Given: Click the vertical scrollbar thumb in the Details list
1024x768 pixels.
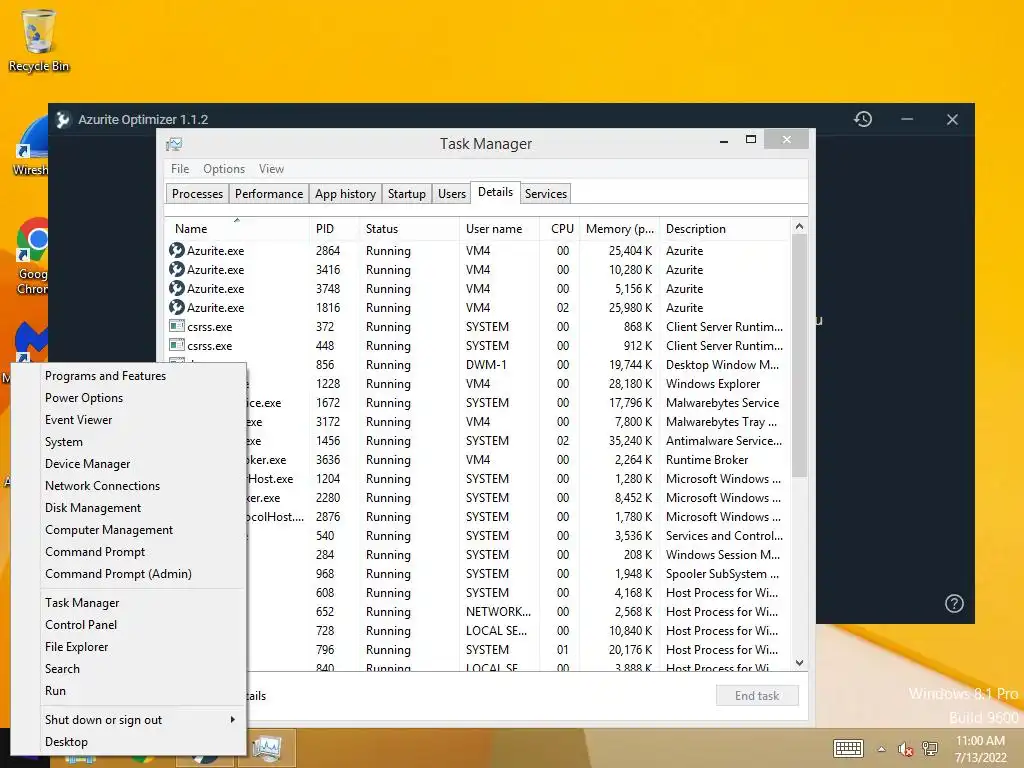Looking at the screenshot, I should [x=799, y=356].
